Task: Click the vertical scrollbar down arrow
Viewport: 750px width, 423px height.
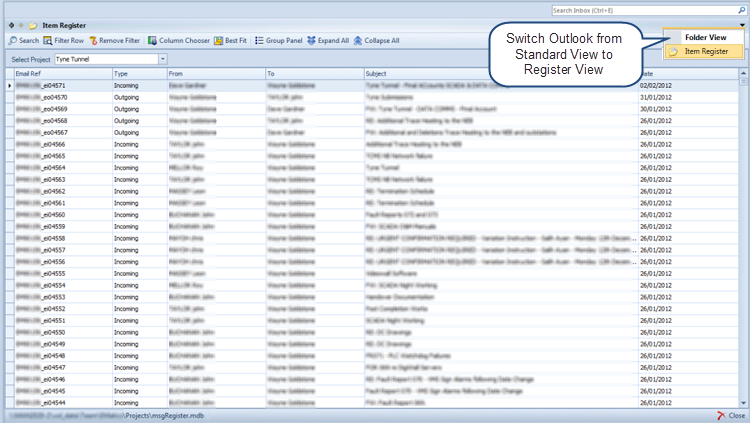Action: pos(743,403)
